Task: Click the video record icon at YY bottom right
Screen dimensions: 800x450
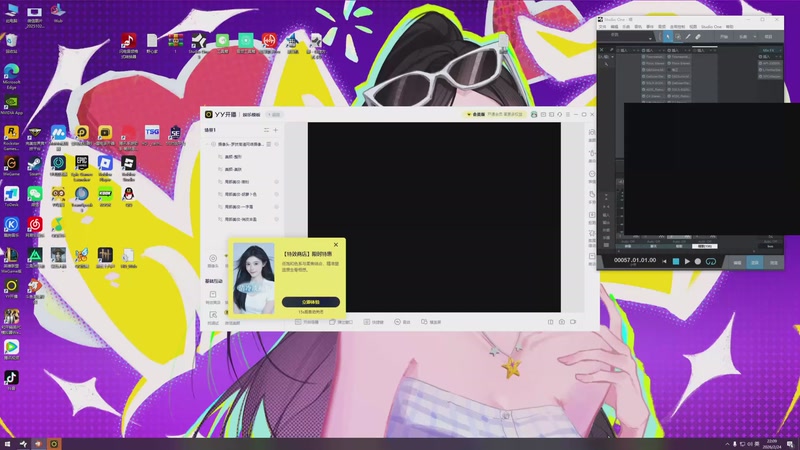Action: coord(573,322)
